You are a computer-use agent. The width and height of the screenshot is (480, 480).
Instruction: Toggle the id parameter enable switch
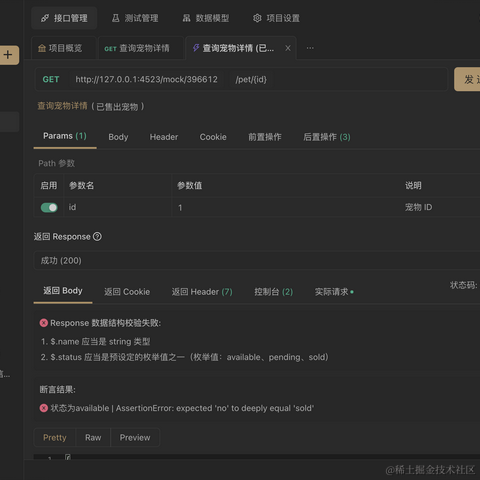pos(49,208)
